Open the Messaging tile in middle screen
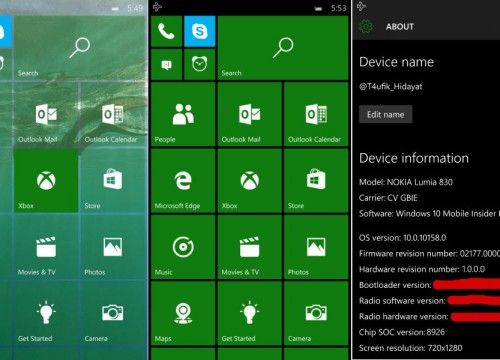The width and height of the screenshot is (500, 360). point(166,64)
